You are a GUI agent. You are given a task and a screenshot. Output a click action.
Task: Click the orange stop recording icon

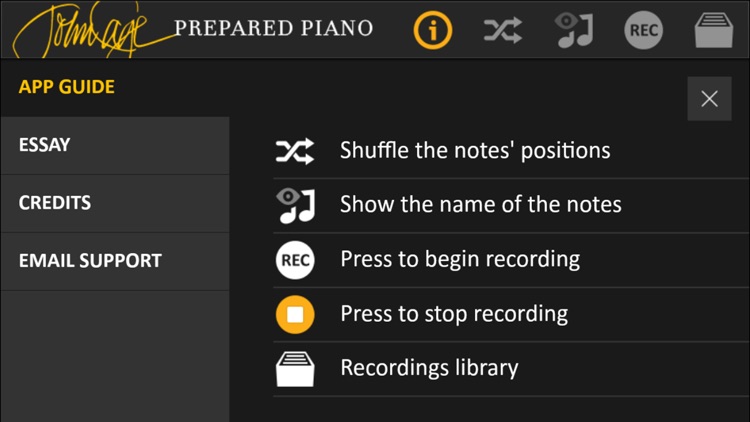click(295, 314)
